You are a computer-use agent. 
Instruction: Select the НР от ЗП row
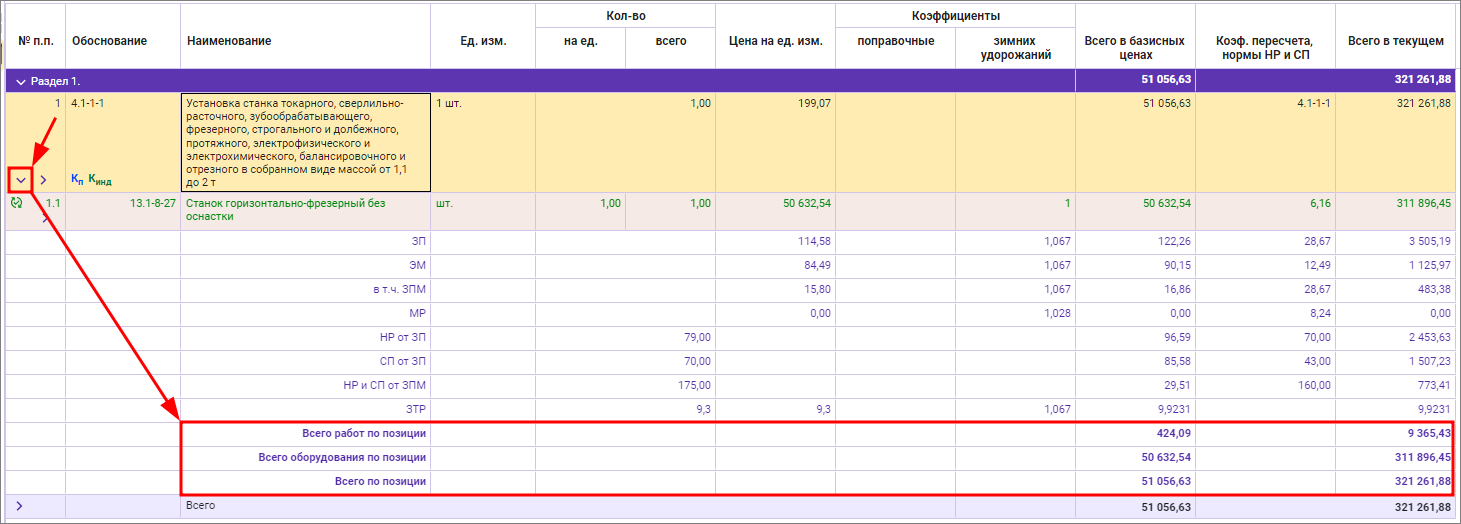pyautogui.click(x=397, y=337)
